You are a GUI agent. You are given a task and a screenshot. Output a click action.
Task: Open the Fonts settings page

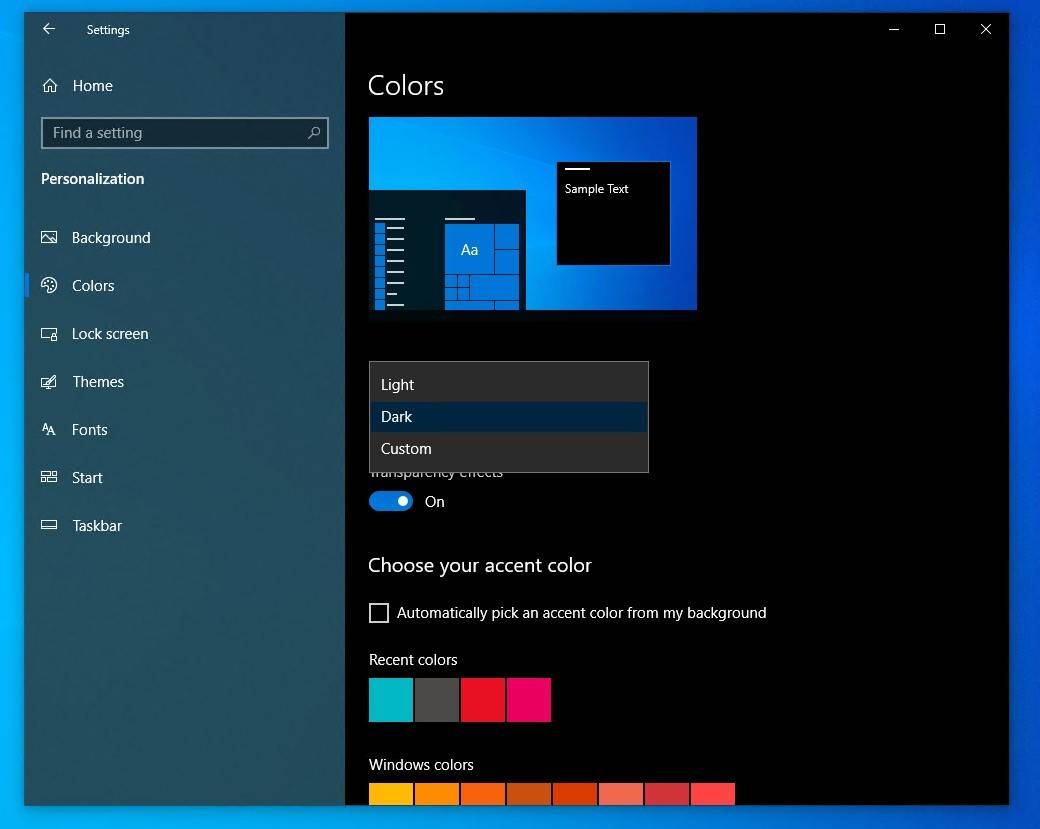coord(184,429)
